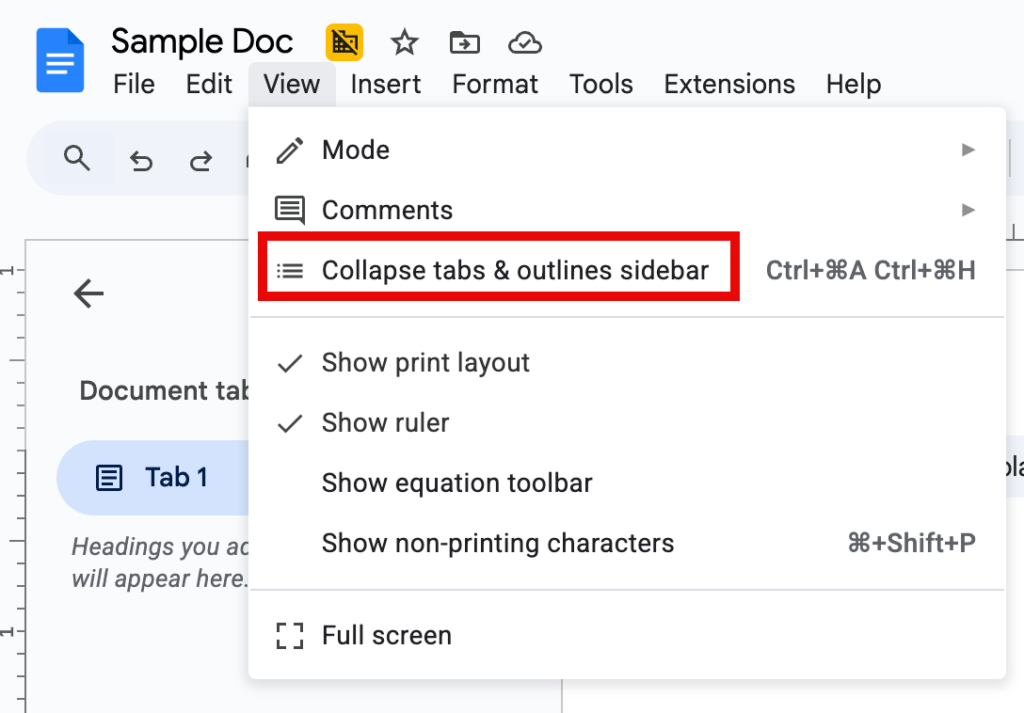
Task: Click the search magnifier in toolbar
Action: (x=77, y=158)
